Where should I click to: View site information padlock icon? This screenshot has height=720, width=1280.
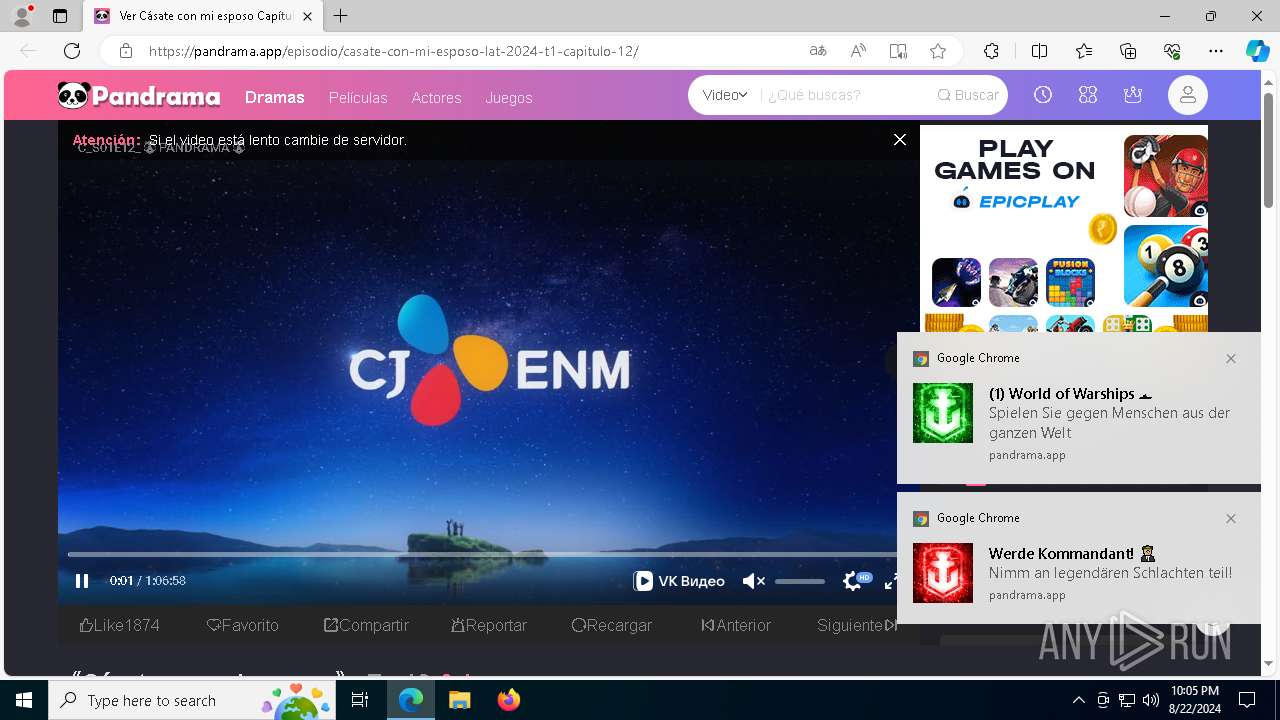point(126,51)
